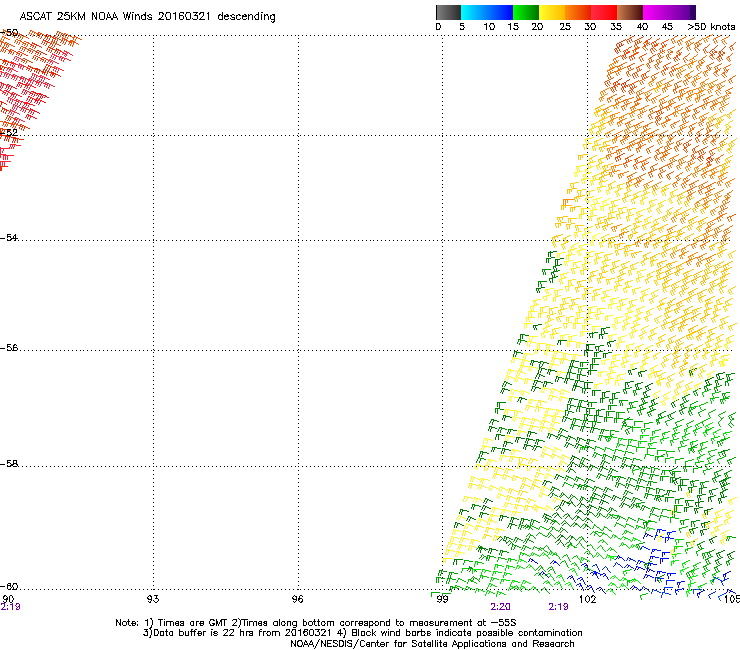The width and height of the screenshot is (740, 650).
Task: Click the '30' label on the color scale
Action: tap(590, 27)
